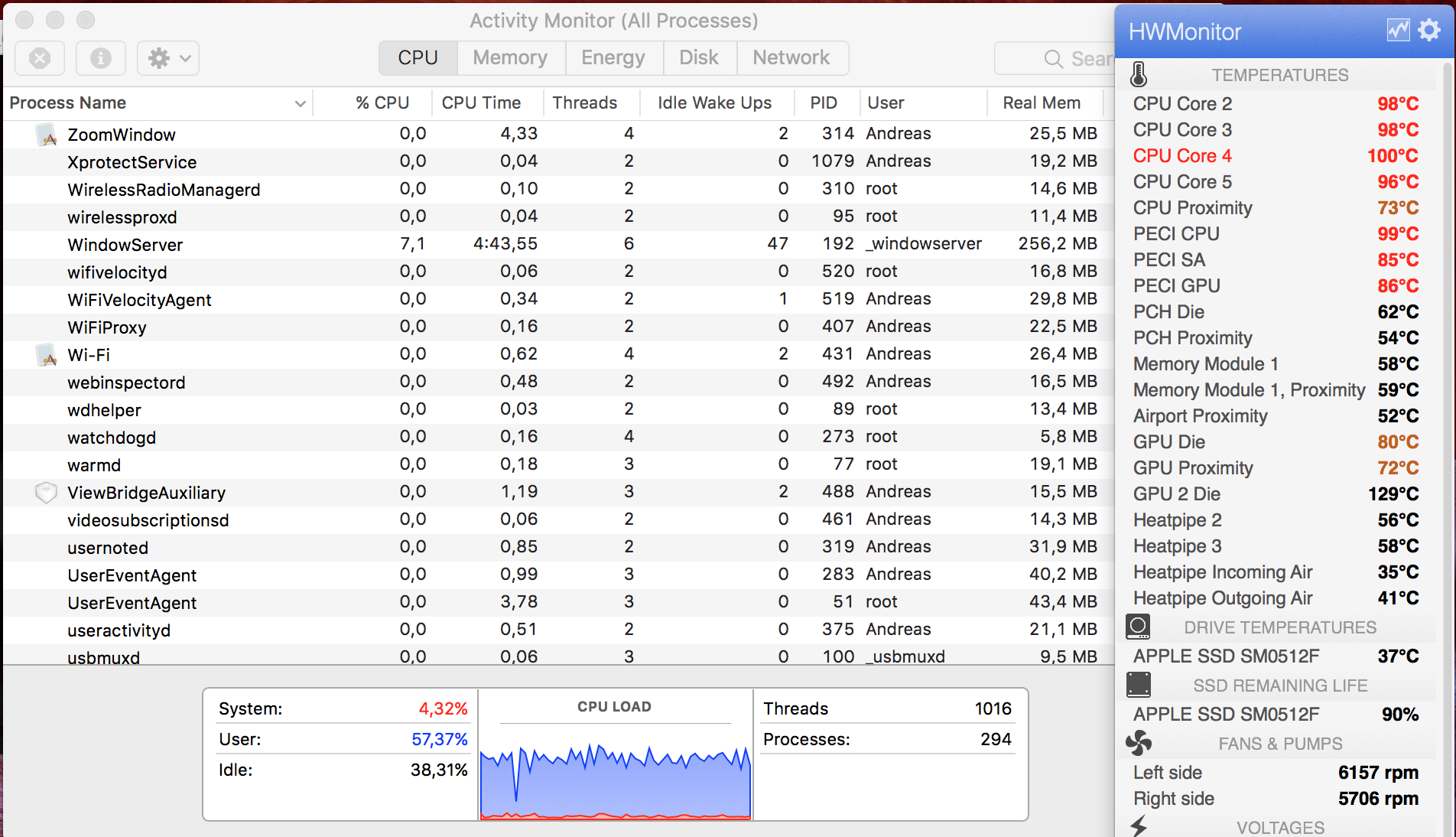1456x837 pixels.
Task: Select the WiFiProxy process row
Action: [x=558, y=327]
